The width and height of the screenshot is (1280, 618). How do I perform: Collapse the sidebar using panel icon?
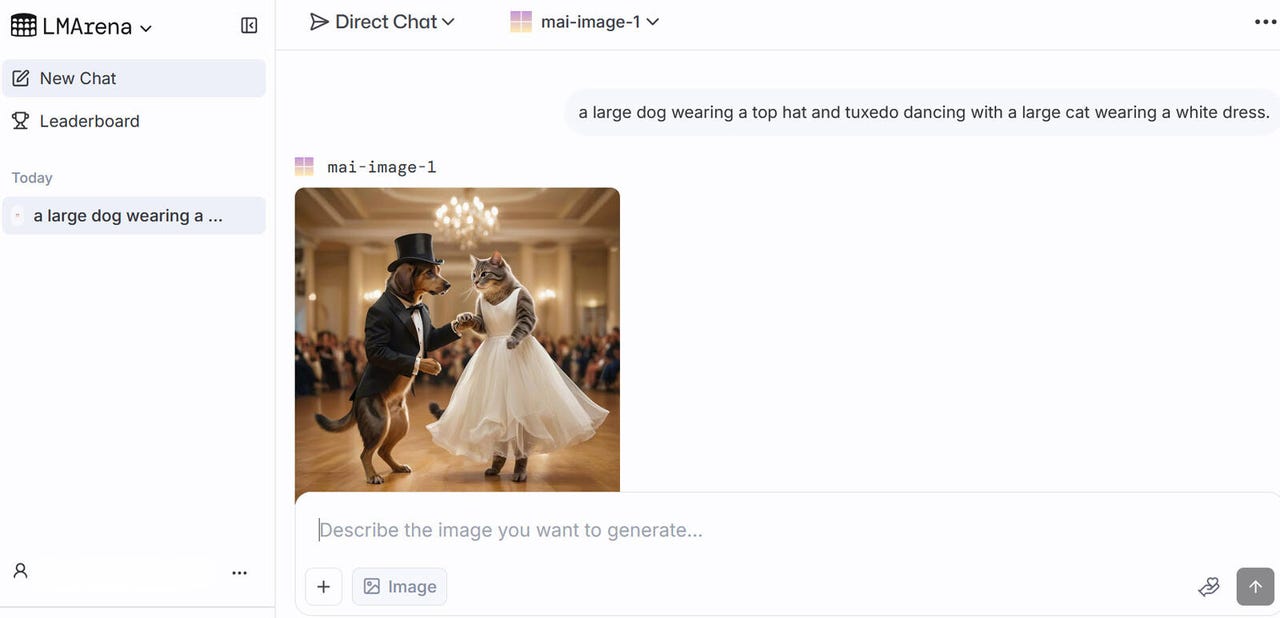(249, 26)
